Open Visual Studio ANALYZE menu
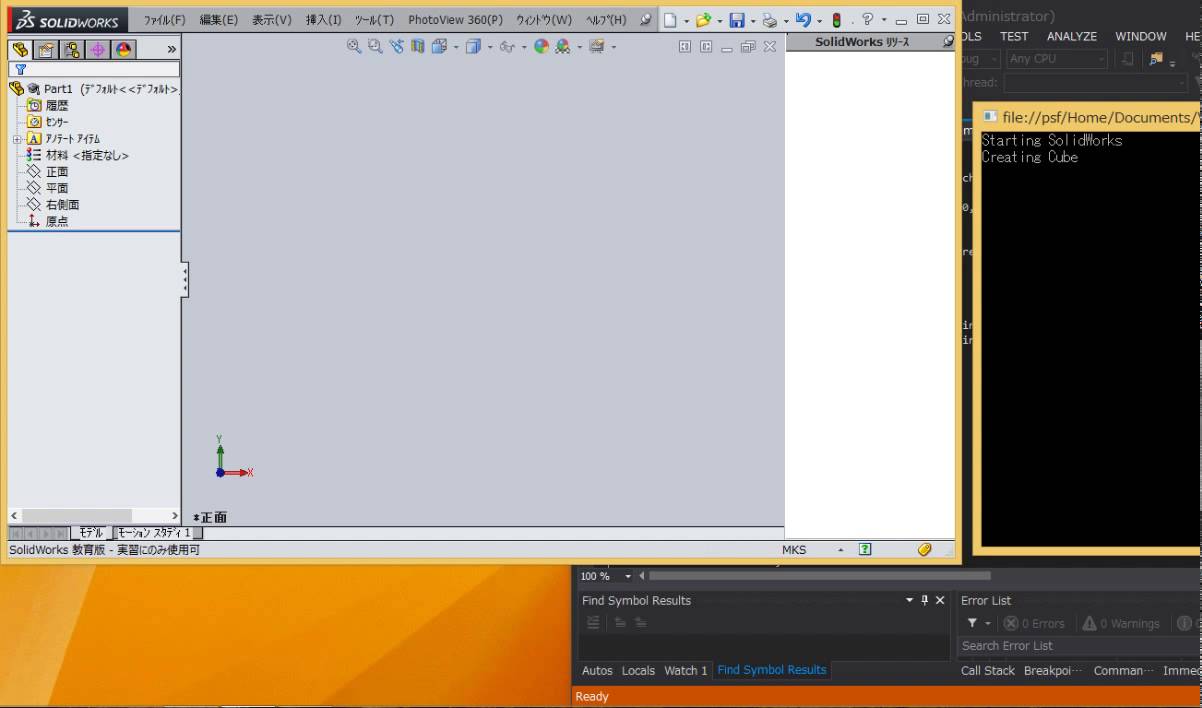Screen dimensions: 1202x708 1072,36
